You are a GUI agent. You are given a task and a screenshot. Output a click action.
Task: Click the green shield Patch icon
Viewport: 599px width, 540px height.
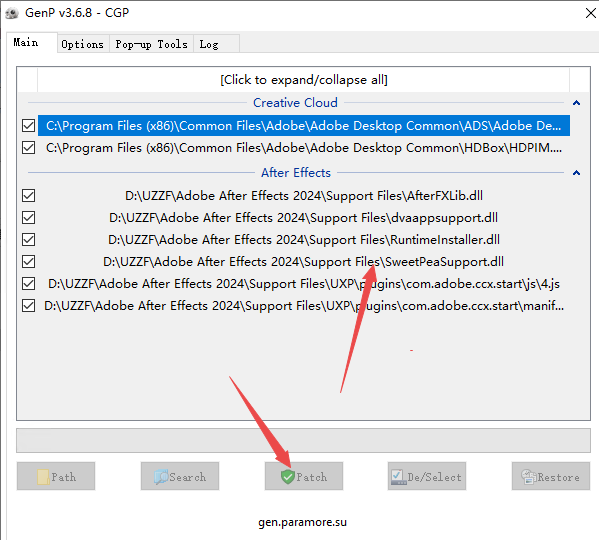pyautogui.click(x=288, y=477)
